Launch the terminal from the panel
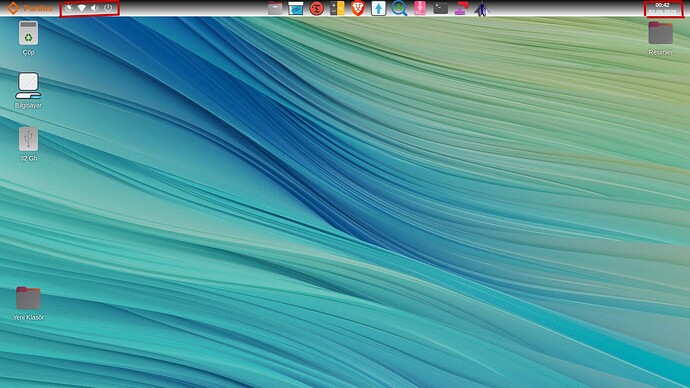Screen dimensions: 690x388 (440, 8)
